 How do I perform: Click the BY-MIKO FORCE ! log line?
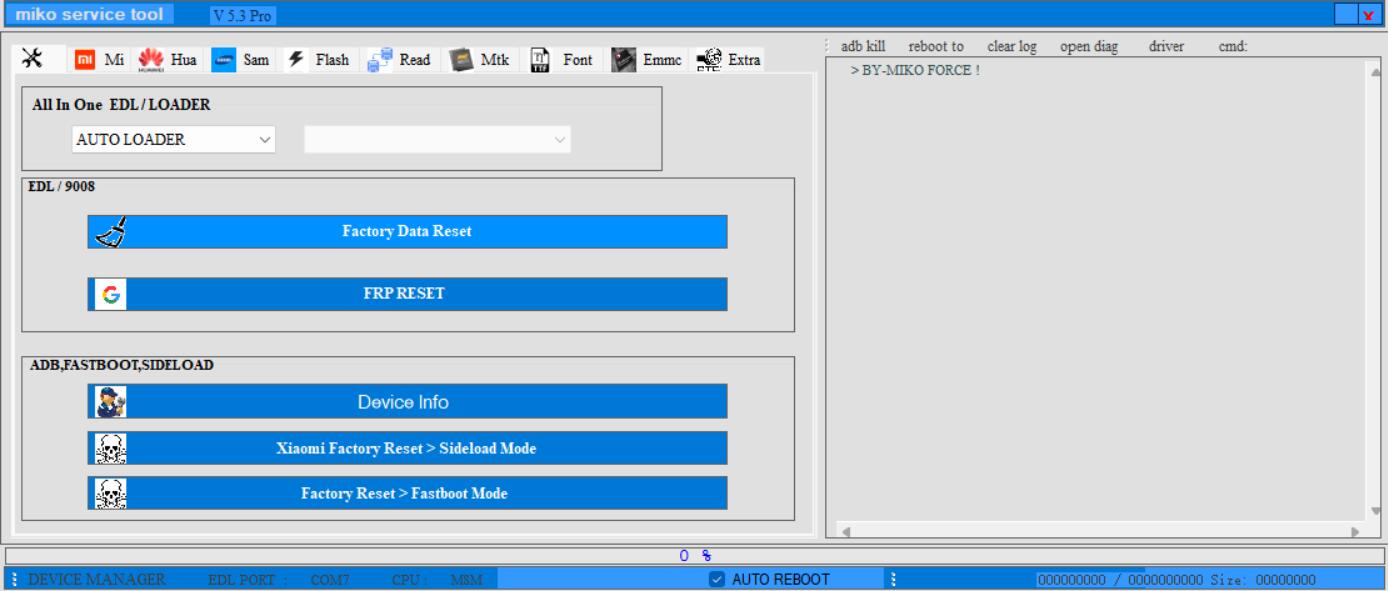[x=914, y=70]
